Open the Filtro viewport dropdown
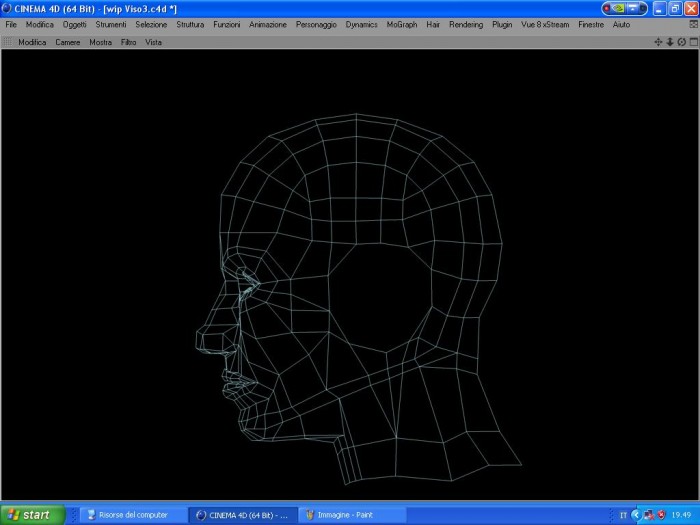 point(128,42)
